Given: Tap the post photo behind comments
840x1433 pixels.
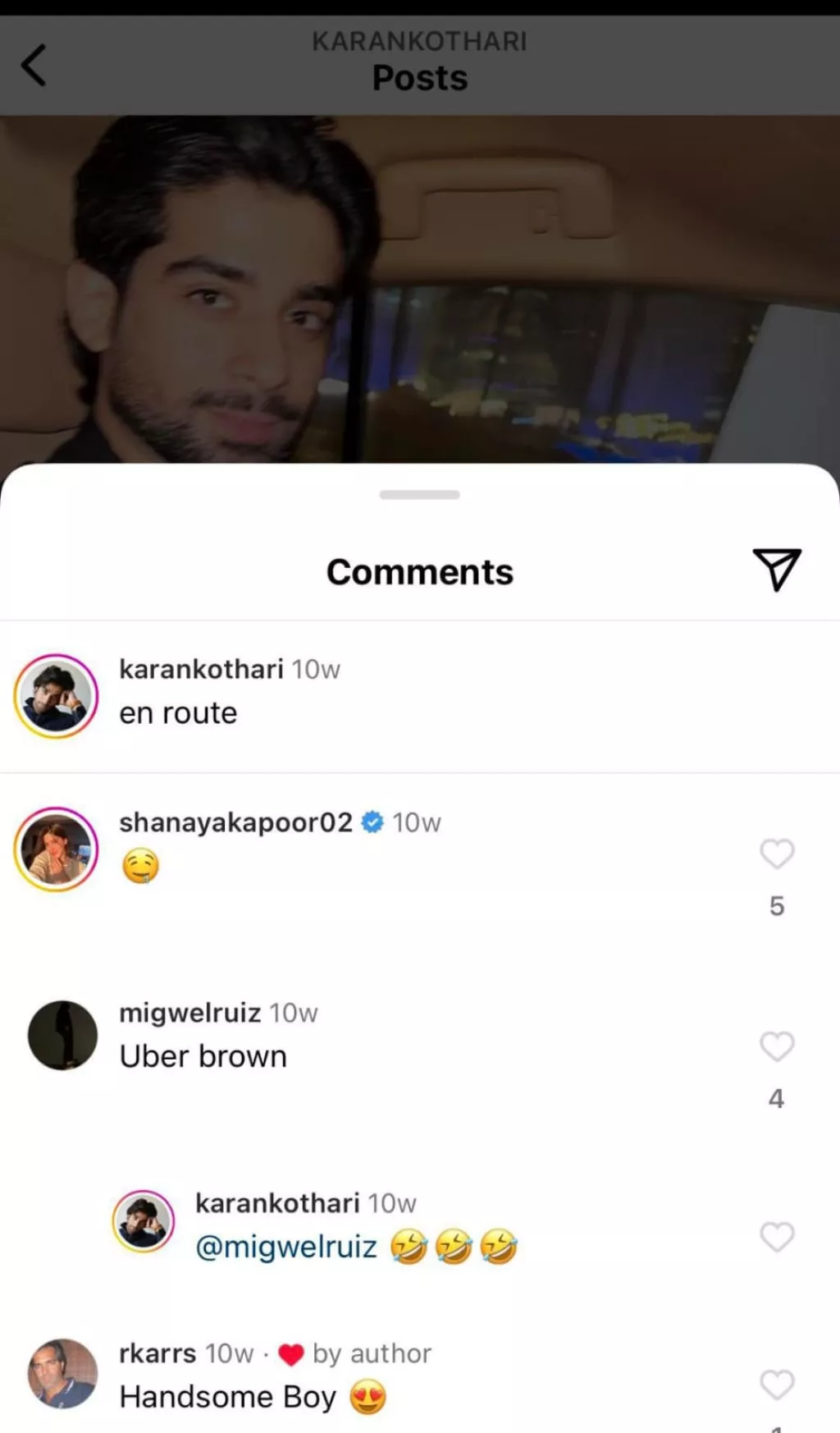Looking at the screenshot, I should pyautogui.click(x=420, y=289).
